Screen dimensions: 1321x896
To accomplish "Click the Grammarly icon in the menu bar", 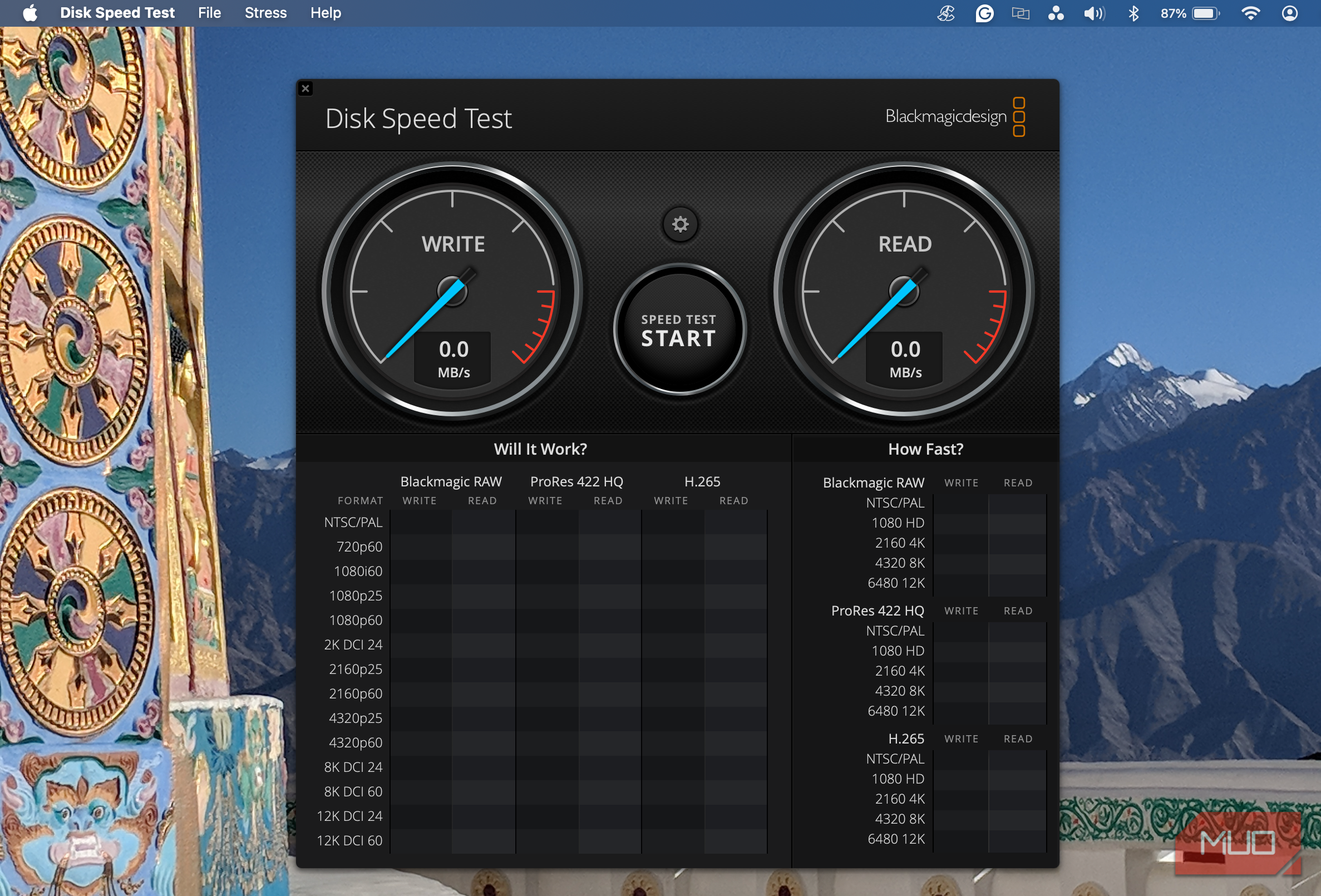I will coord(984,13).
